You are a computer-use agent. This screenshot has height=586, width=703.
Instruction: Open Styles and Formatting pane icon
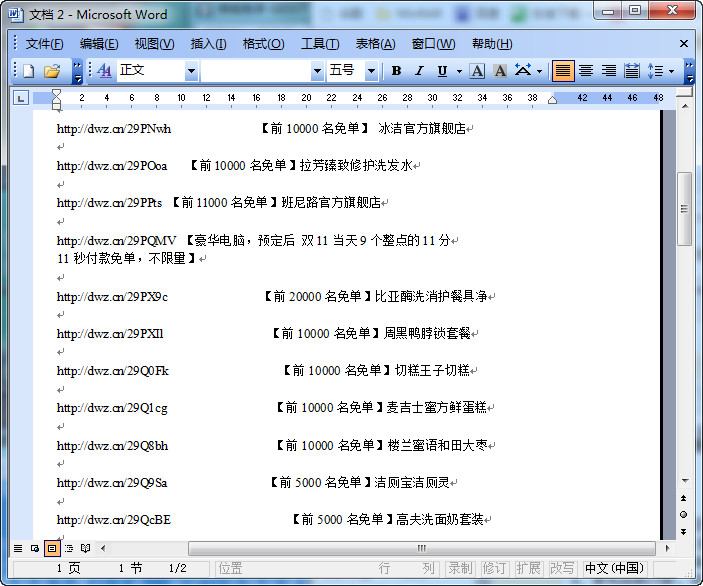click(x=104, y=70)
